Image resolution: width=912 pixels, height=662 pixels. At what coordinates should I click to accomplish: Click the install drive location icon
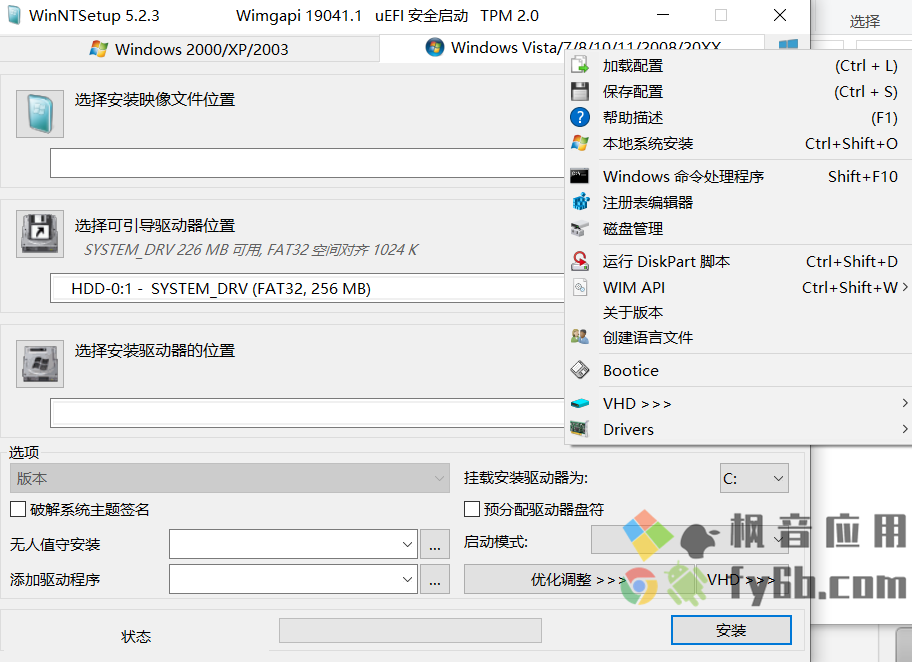pyautogui.click(x=40, y=364)
